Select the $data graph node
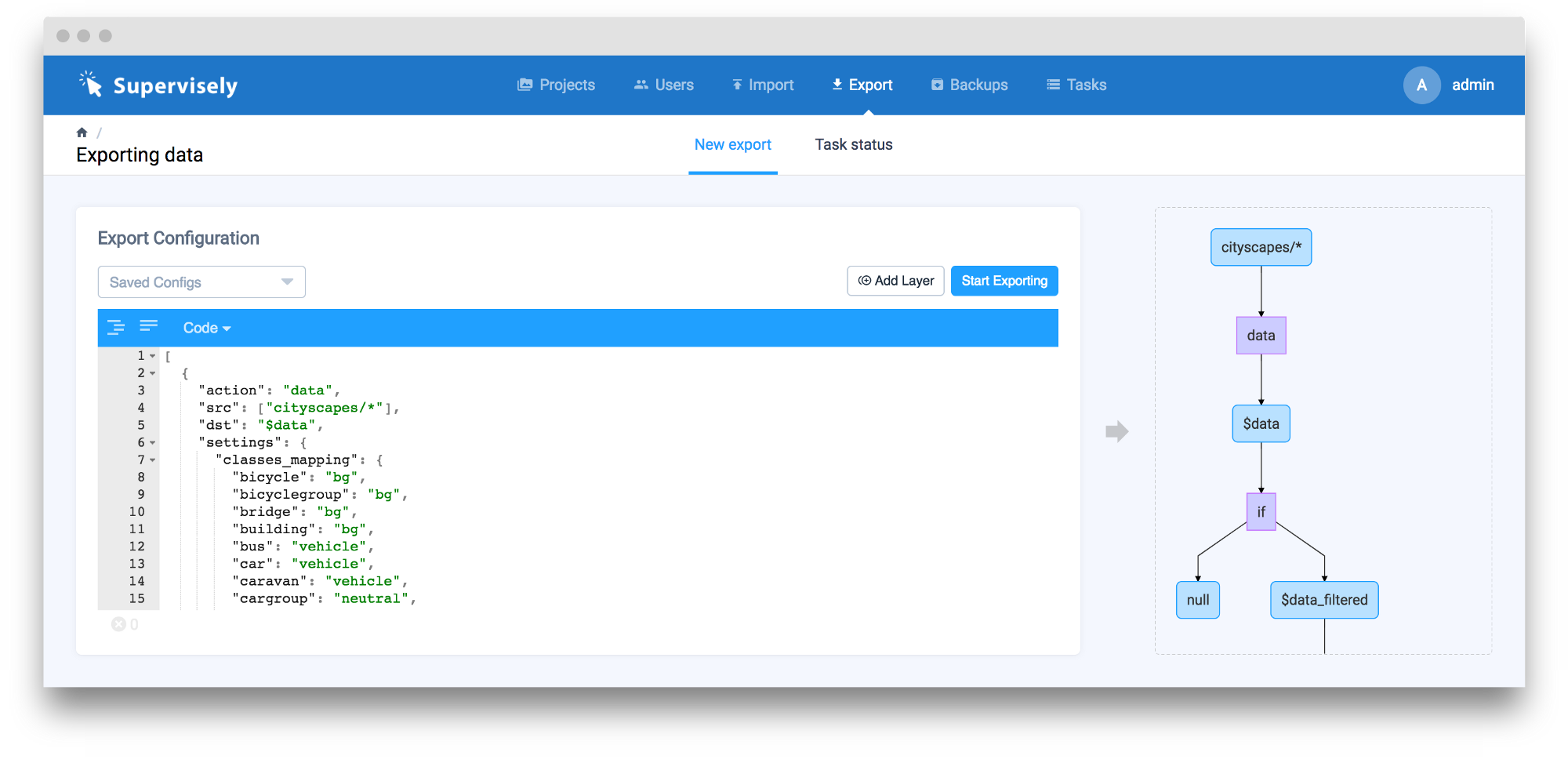The image size is (1568, 763). pyautogui.click(x=1261, y=423)
